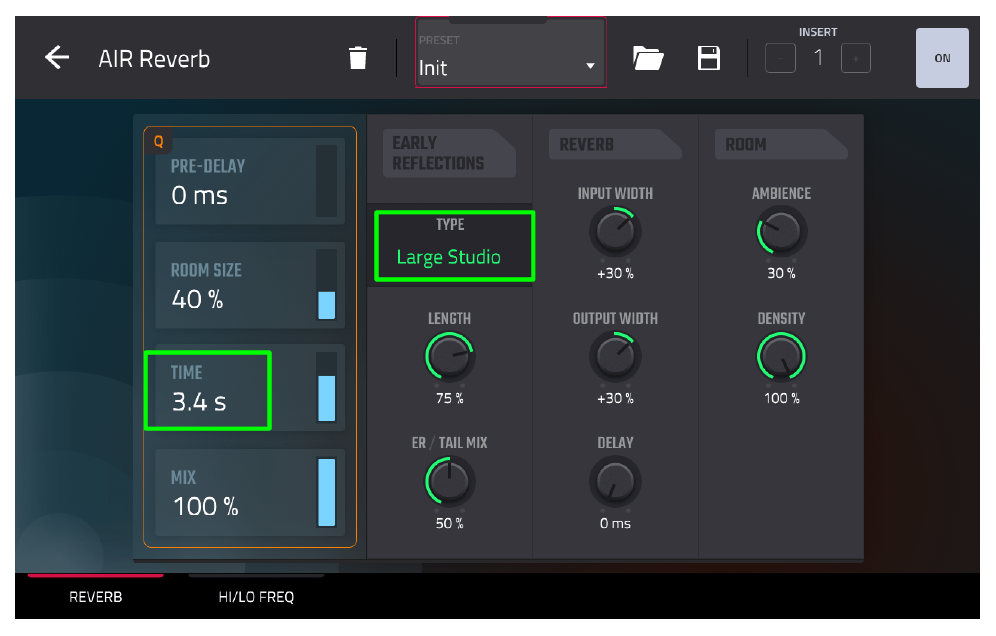Click the Mix level slider bar
The width and height of the screenshot is (996, 636).
326,492
